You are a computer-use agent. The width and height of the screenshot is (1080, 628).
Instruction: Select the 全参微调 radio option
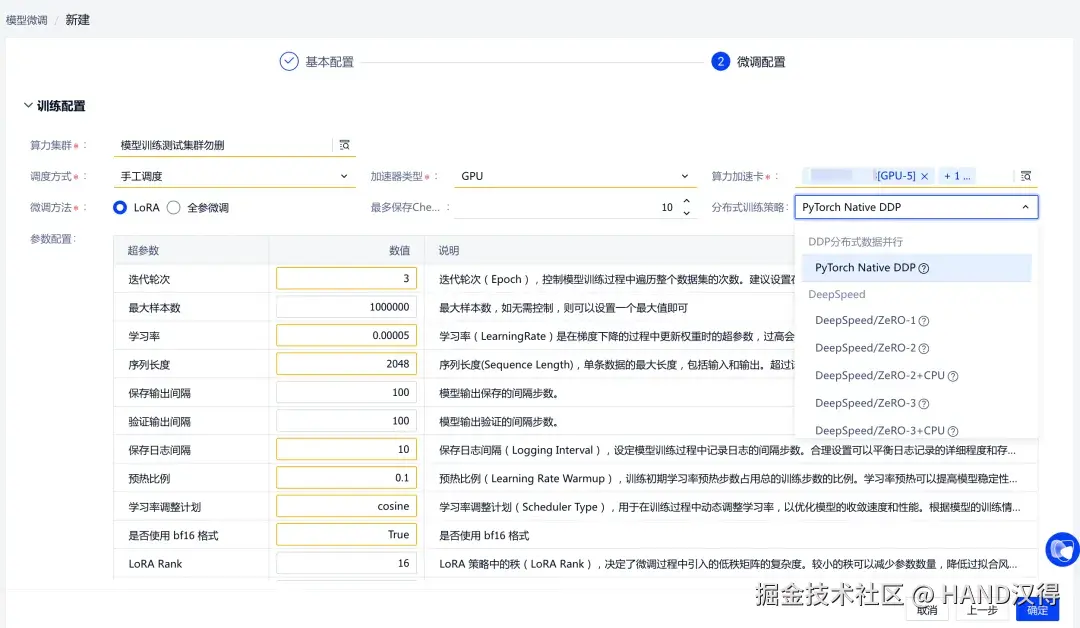click(174, 207)
